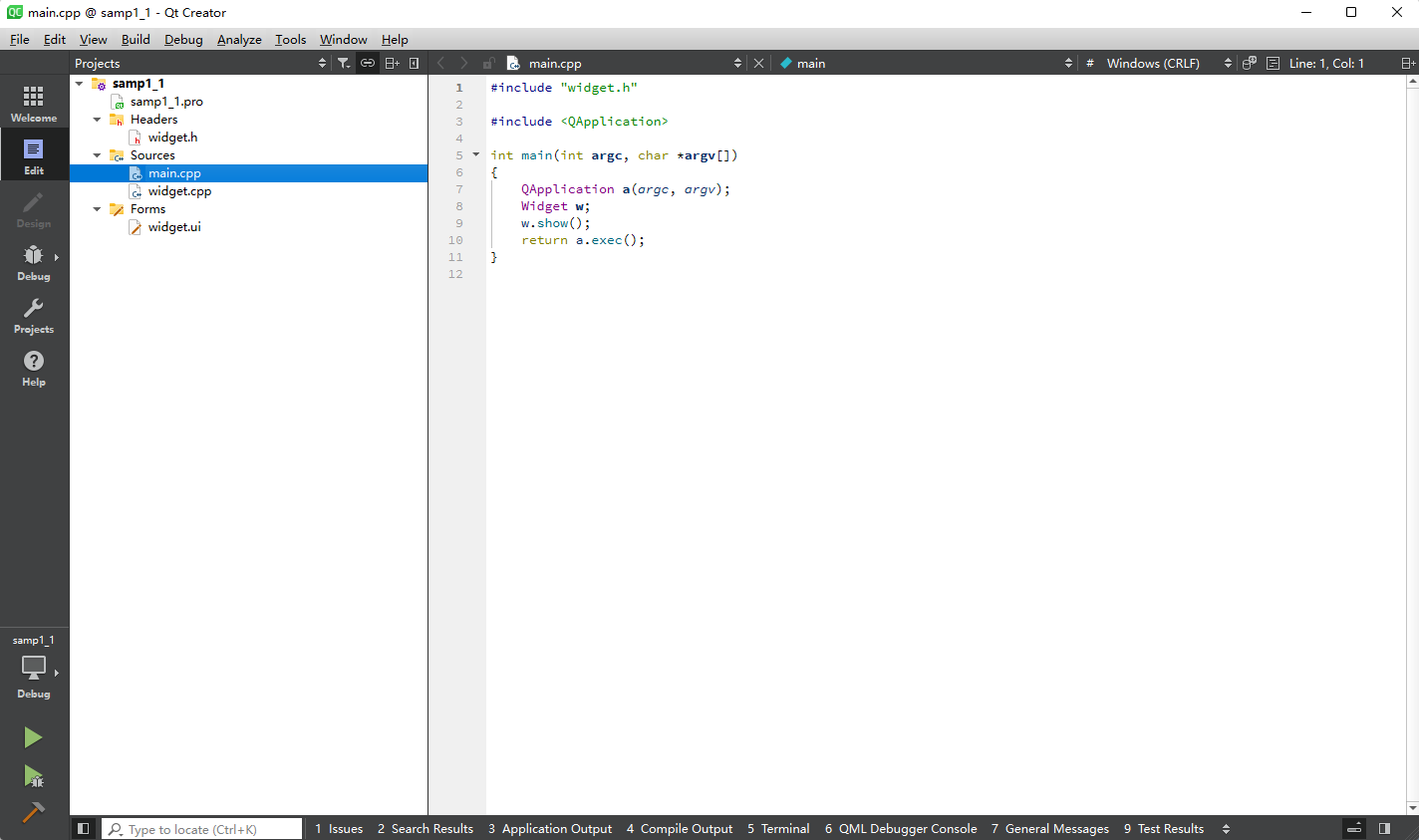Viewport: 1419px width, 840px height.
Task: Start debugging with the Run-debug icon
Action: click(x=33, y=776)
